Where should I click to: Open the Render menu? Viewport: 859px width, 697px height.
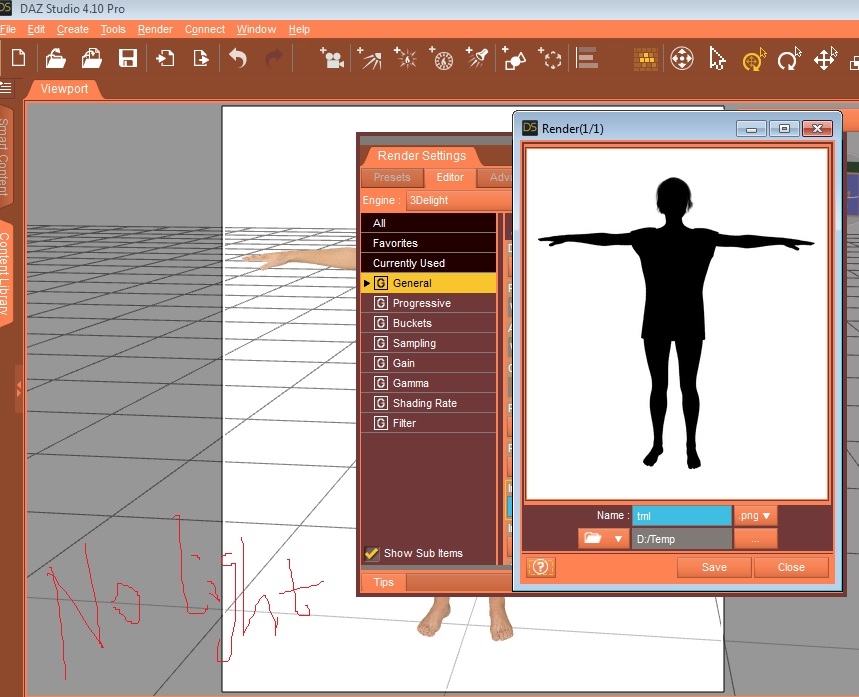tap(155, 29)
